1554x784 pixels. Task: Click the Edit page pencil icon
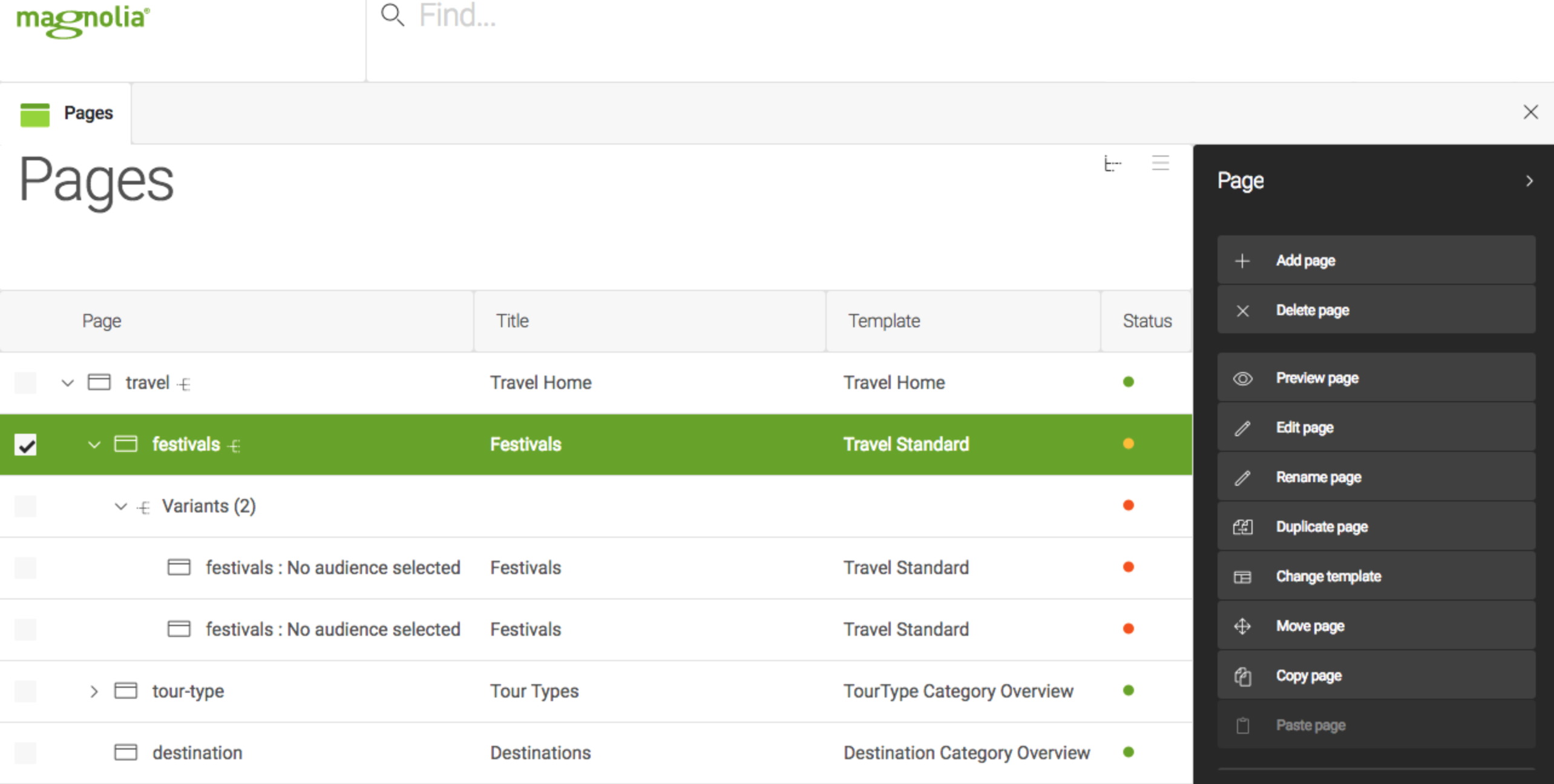[1242, 427]
